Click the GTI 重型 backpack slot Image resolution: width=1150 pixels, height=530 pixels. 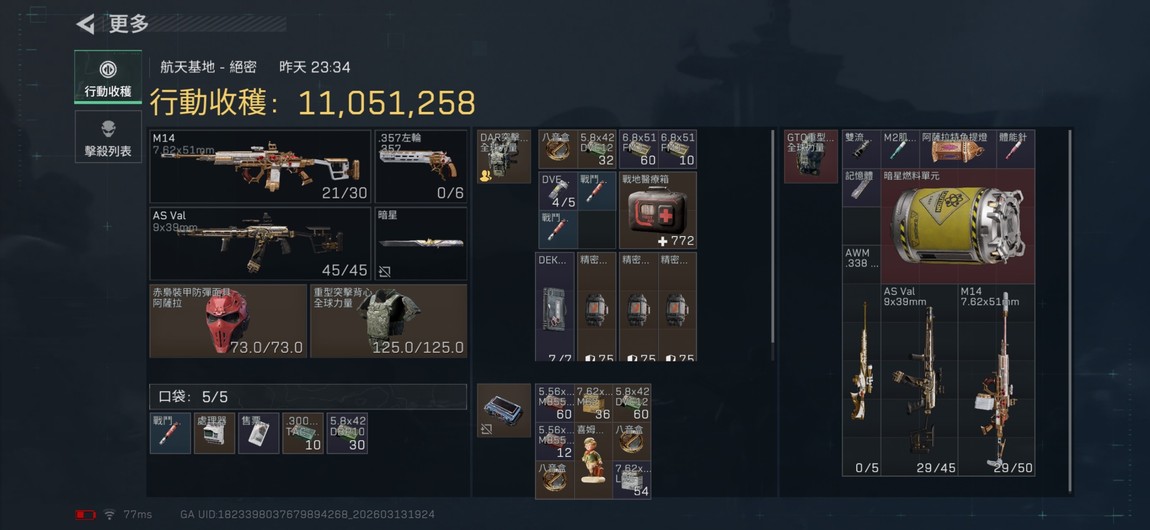[x=811, y=156]
